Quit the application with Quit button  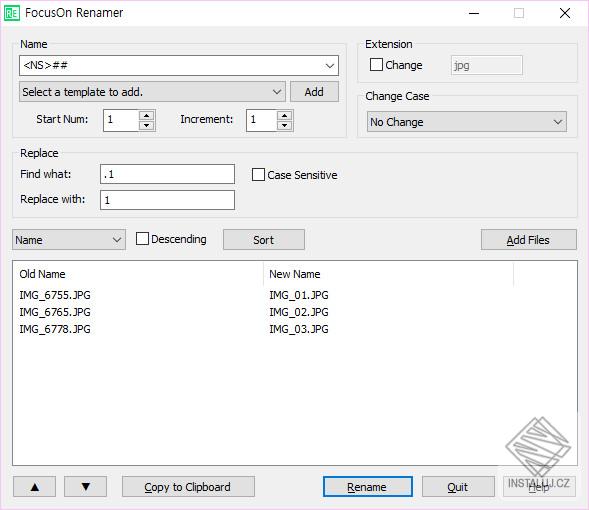(458, 487)
